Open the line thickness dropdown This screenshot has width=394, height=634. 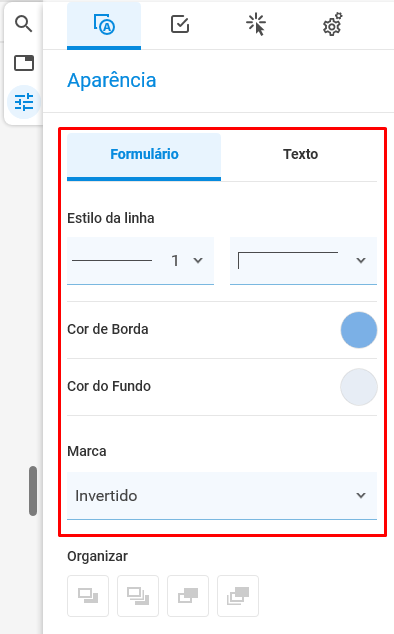pyautogui.click(x=140, y=261)
